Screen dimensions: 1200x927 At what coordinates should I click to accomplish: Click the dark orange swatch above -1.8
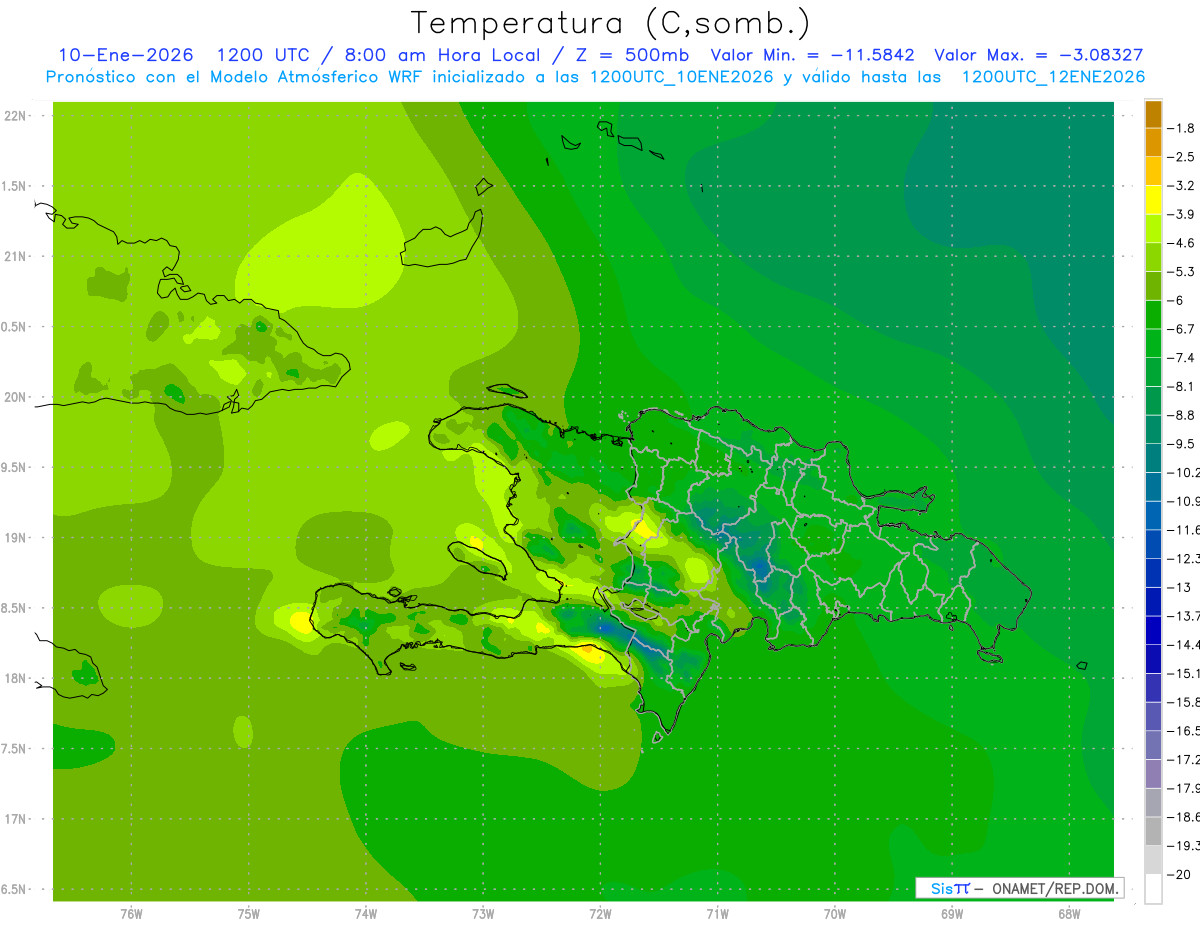[1153, 114]
